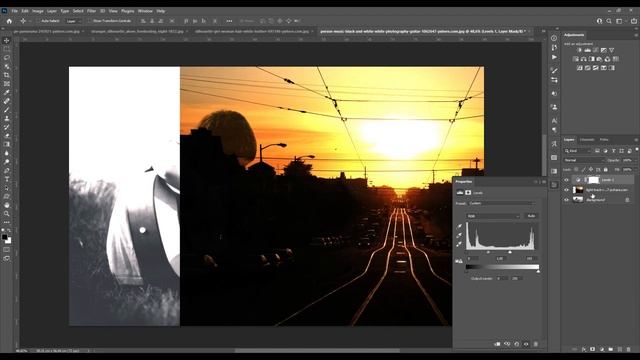Select the Gradient tool
The image size is (640, 360).
coord(7,144)
